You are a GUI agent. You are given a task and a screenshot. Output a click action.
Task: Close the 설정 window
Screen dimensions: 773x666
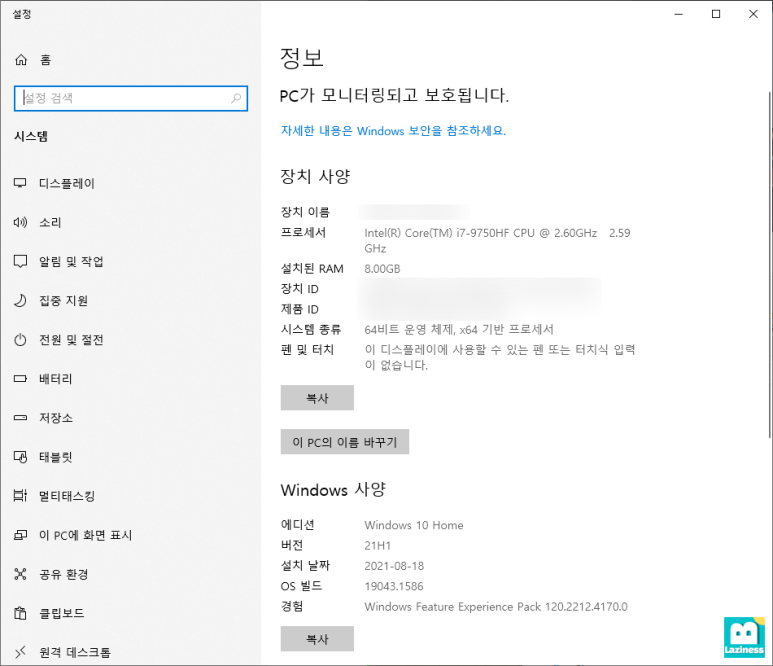coord(753,14)
